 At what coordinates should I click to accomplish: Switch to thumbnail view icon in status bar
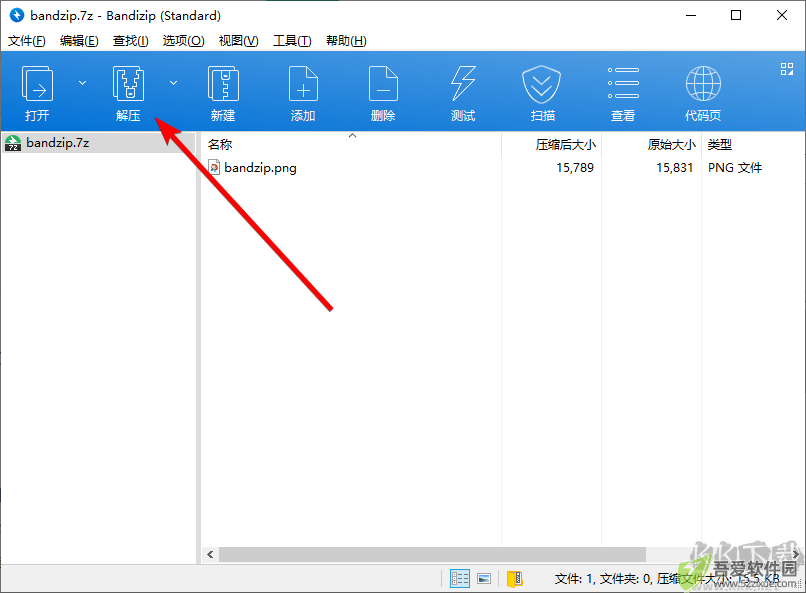coord(484,579)
